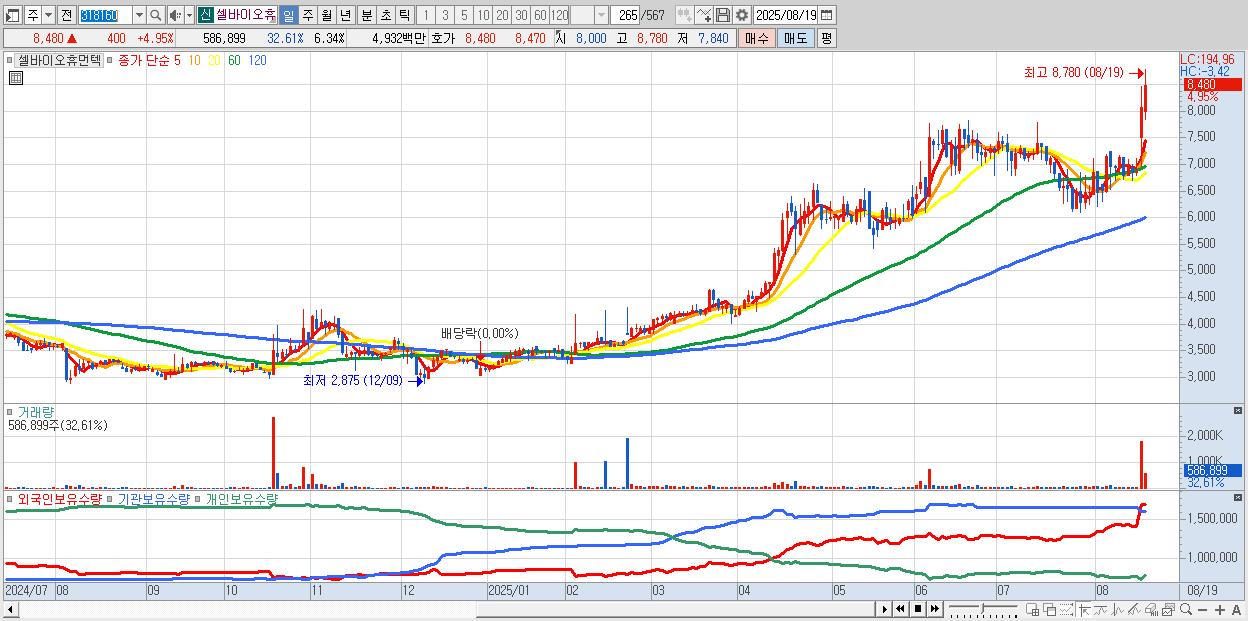1248x621 pixels.
Task: Open the chart settings gear icon
Action: point(741,15)
